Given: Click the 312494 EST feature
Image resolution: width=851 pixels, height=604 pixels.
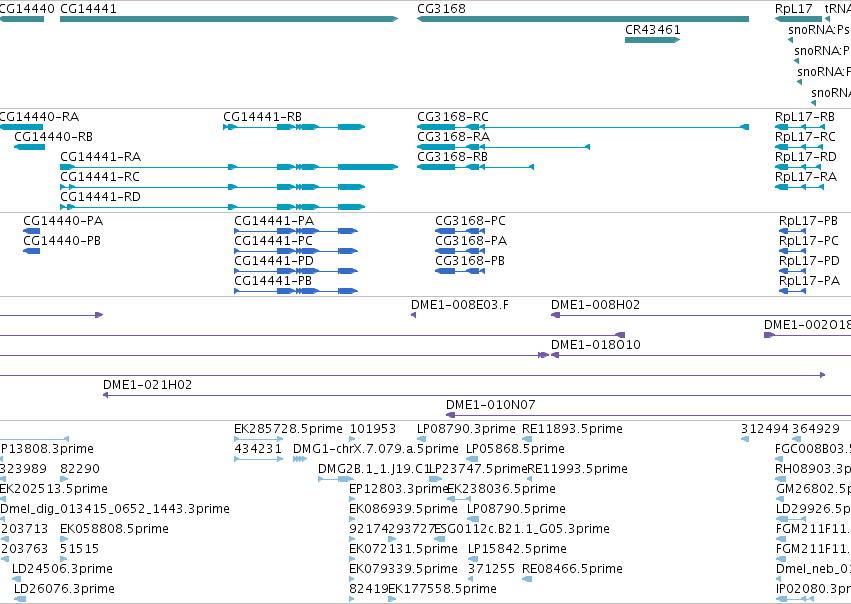Looking at the screenshot, I should coord(745,439).
